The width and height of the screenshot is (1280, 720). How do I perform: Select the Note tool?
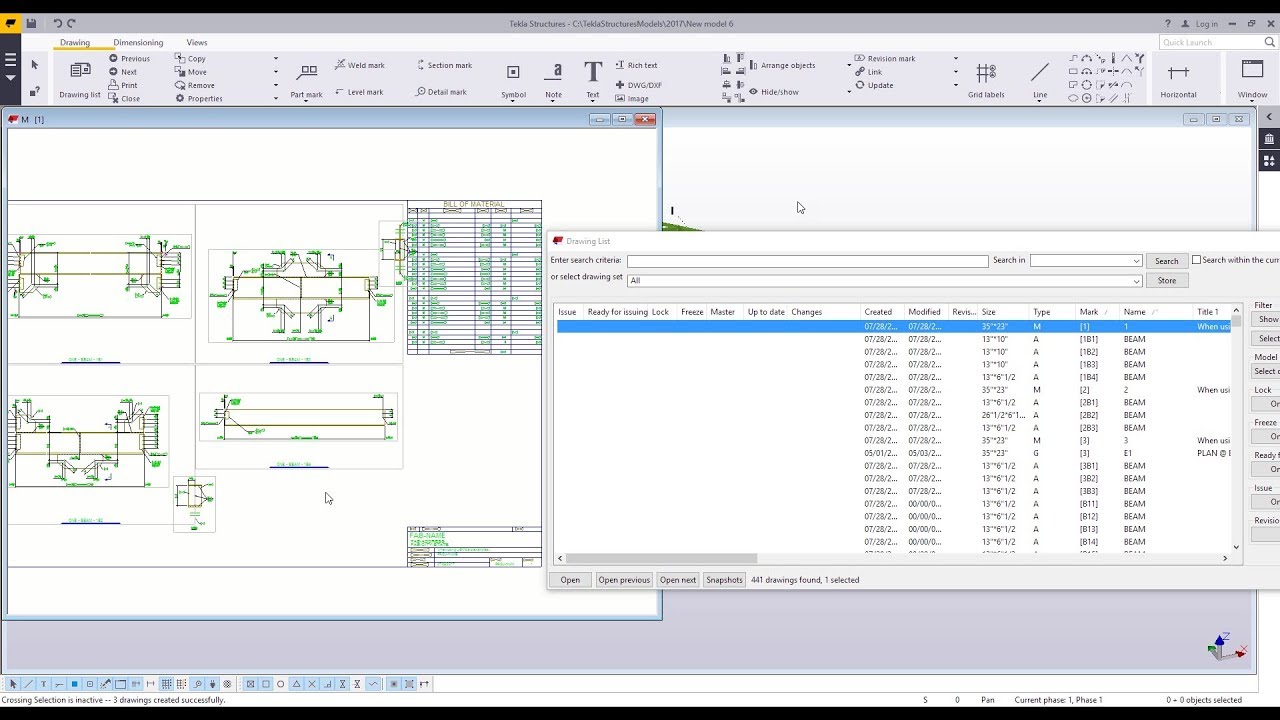tap(554, 81)
